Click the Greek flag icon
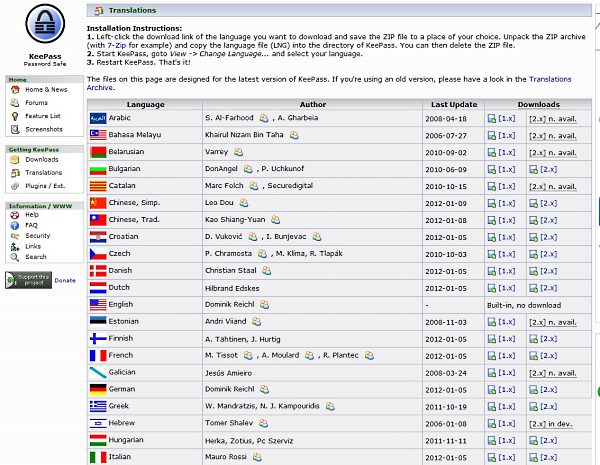This screenshot has width=600, height=465. (98, 406)
